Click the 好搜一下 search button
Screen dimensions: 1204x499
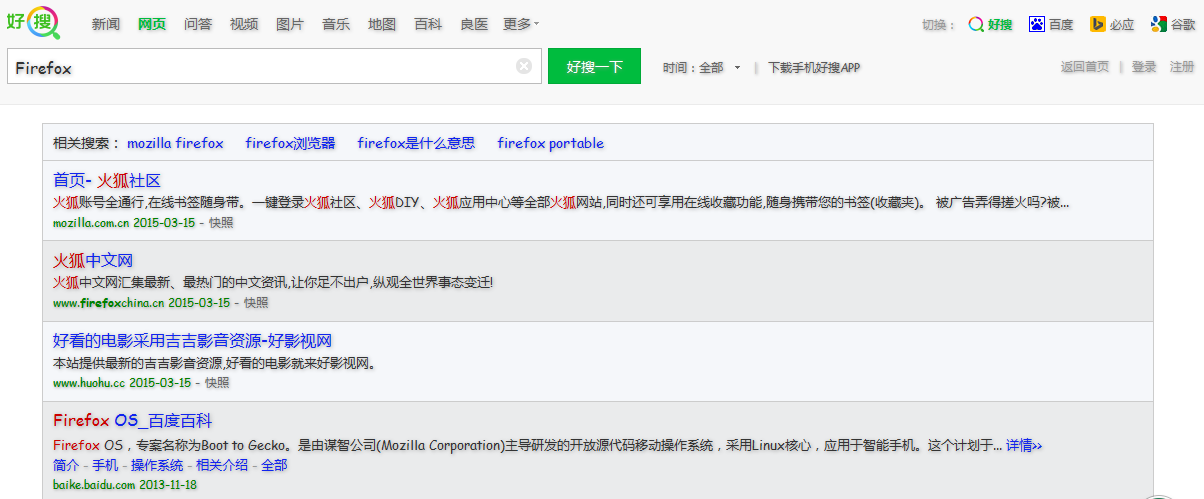tap(594, 66)
